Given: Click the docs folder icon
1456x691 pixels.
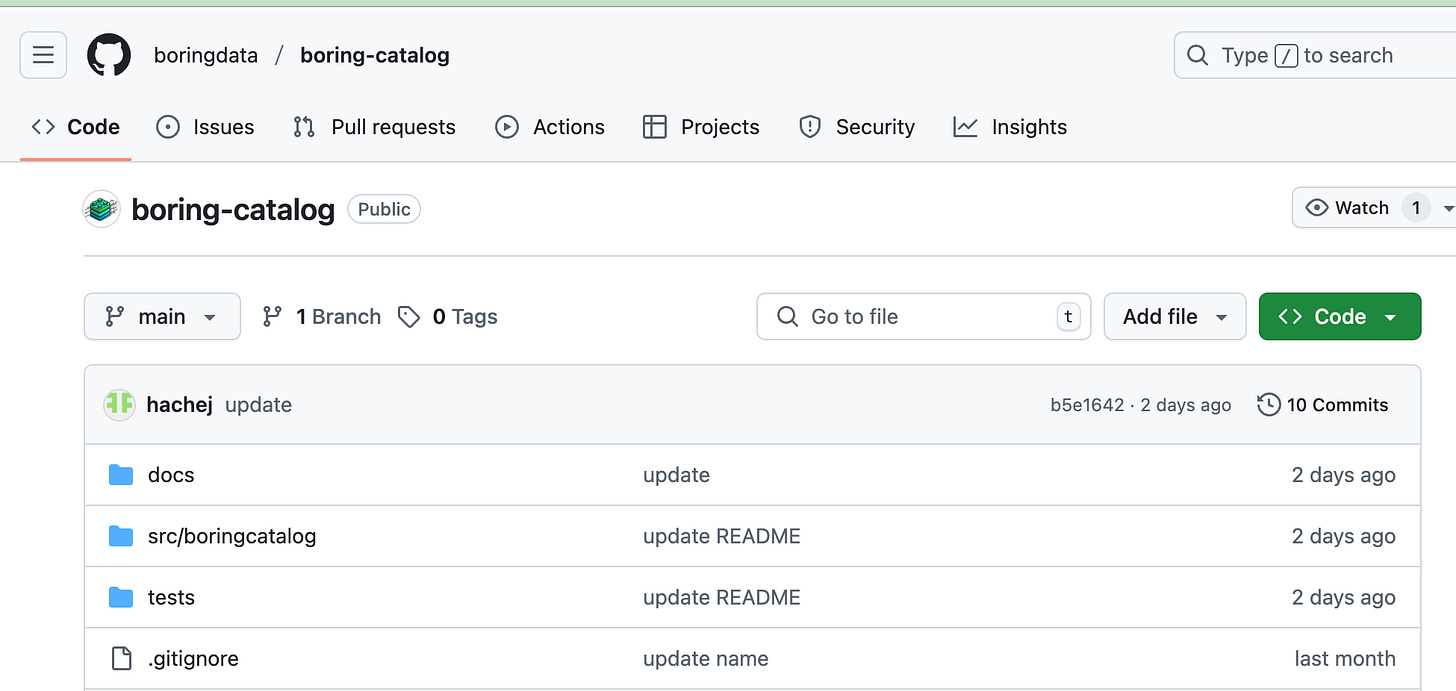Looking at the screenshot, I should coord(121,474).
